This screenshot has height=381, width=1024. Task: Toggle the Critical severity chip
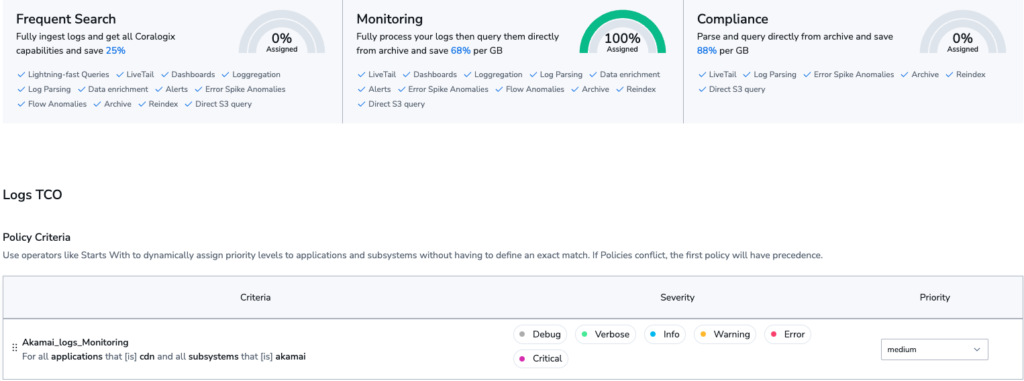click(x=541, y=359)
